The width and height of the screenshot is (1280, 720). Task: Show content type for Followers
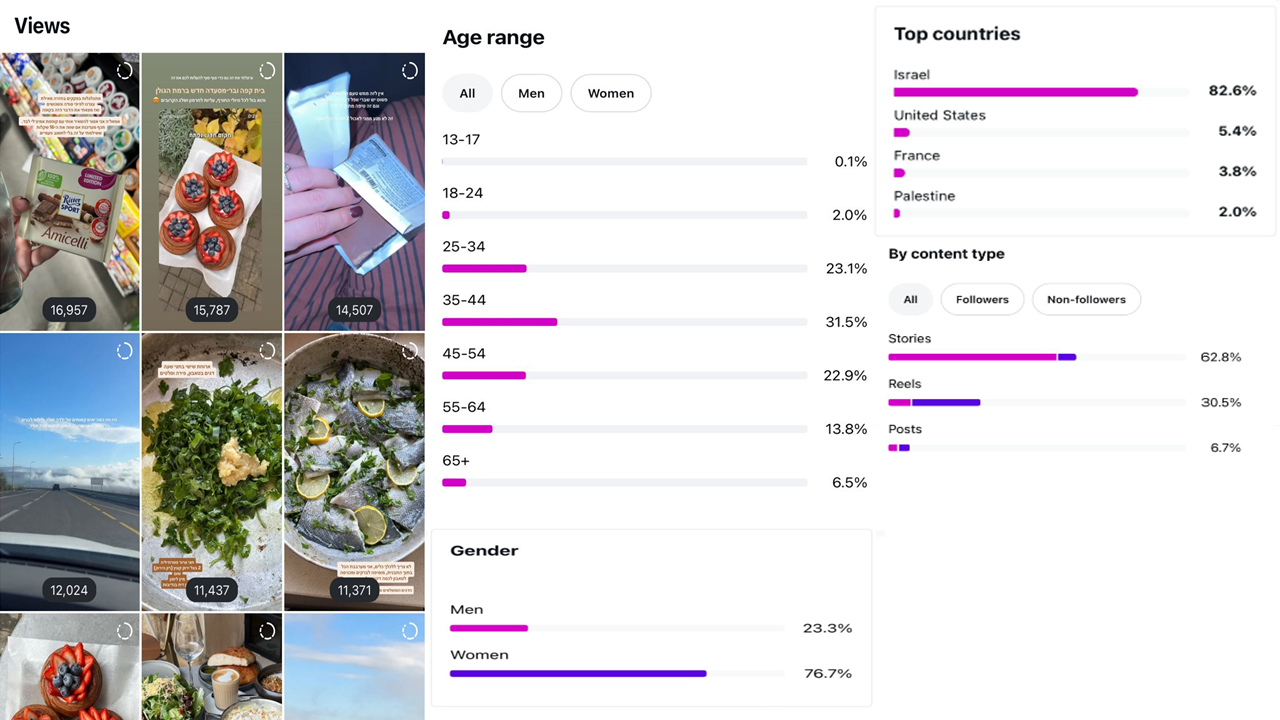pyautogui.click(x=982, y=299)
